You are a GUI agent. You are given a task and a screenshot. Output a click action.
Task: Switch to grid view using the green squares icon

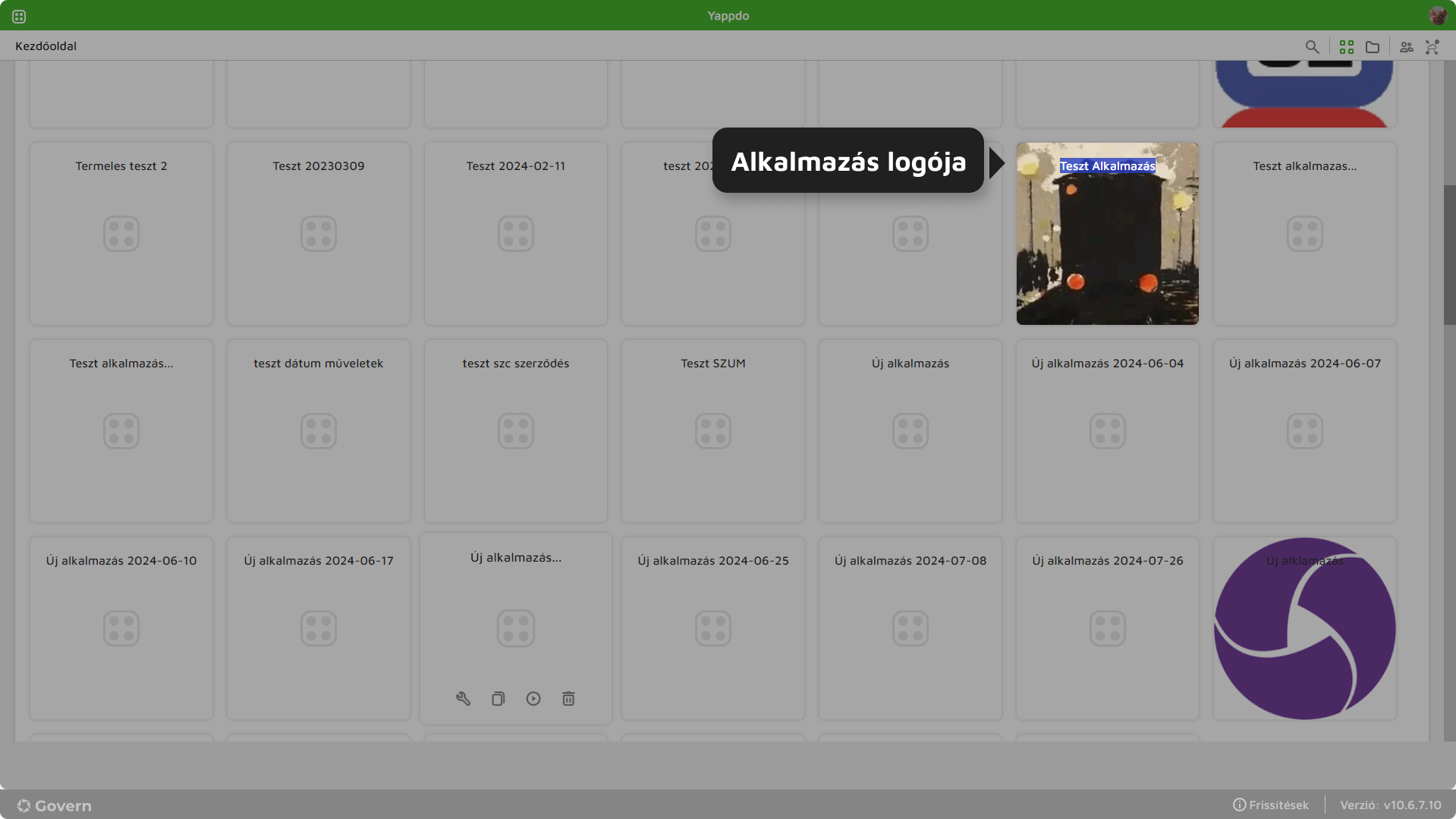click(x=1346, y=46)
